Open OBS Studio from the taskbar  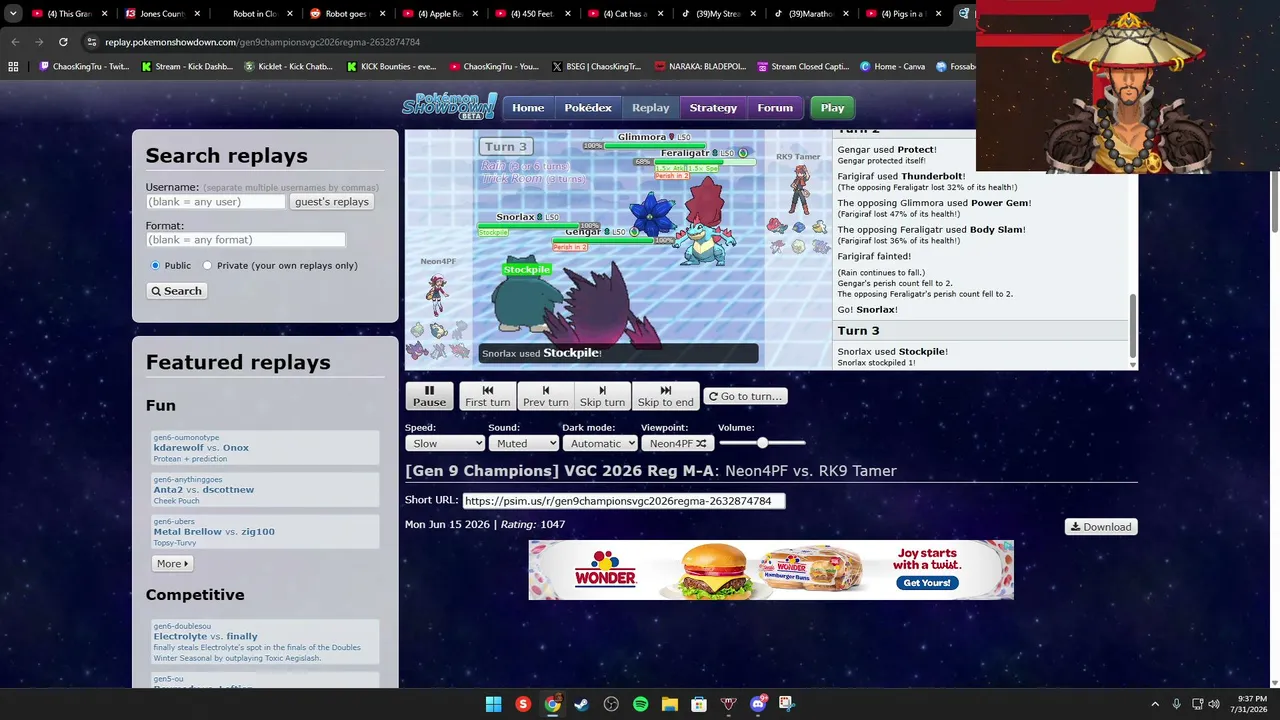611,704
